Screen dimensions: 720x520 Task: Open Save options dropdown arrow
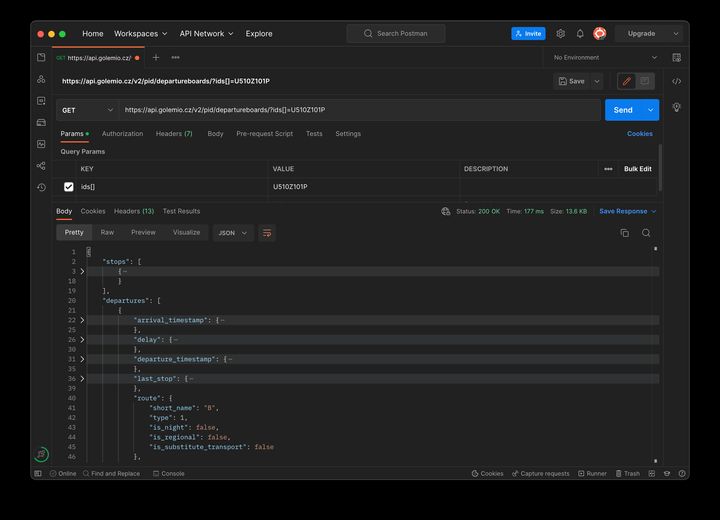(x=597, y=81)
